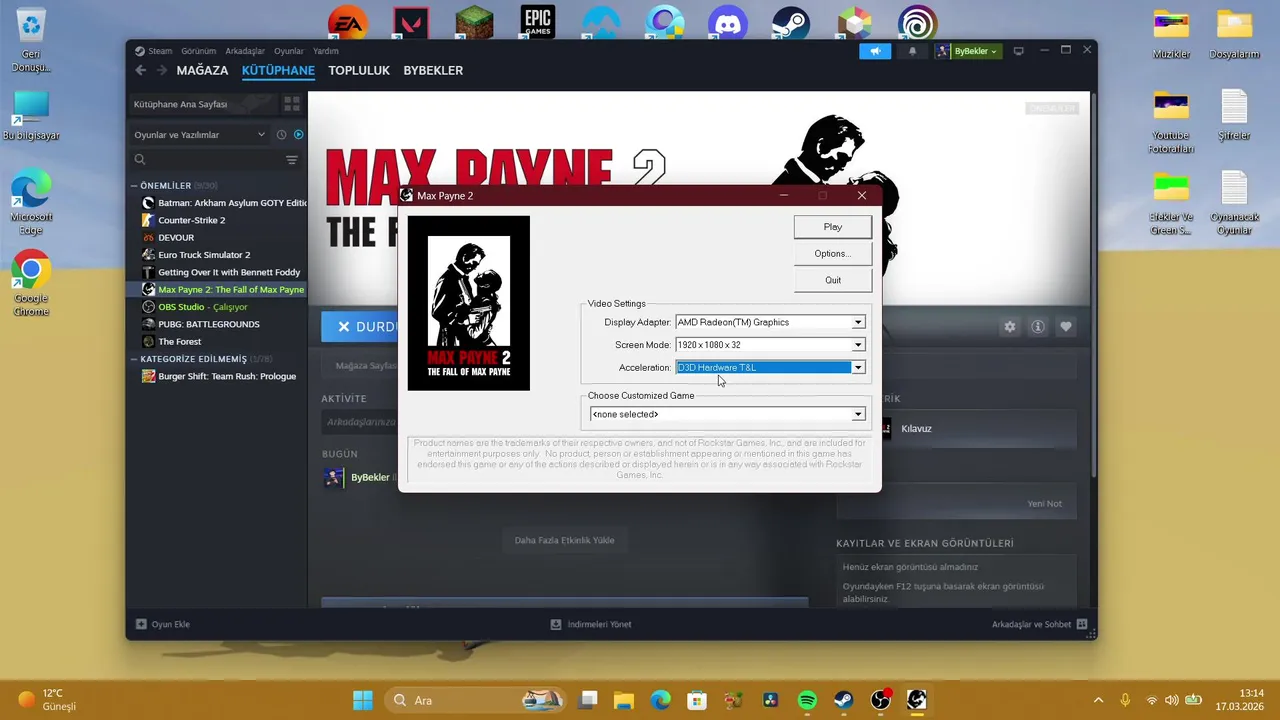Open Arkadaşlar ve Sohbet panel
This screenshot has width=1280, height=720.
(1039, 624)
